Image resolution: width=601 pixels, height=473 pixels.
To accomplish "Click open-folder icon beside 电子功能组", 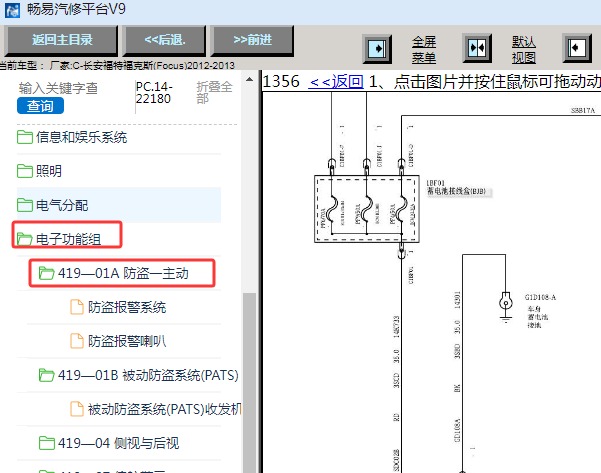I will (25, 239).
